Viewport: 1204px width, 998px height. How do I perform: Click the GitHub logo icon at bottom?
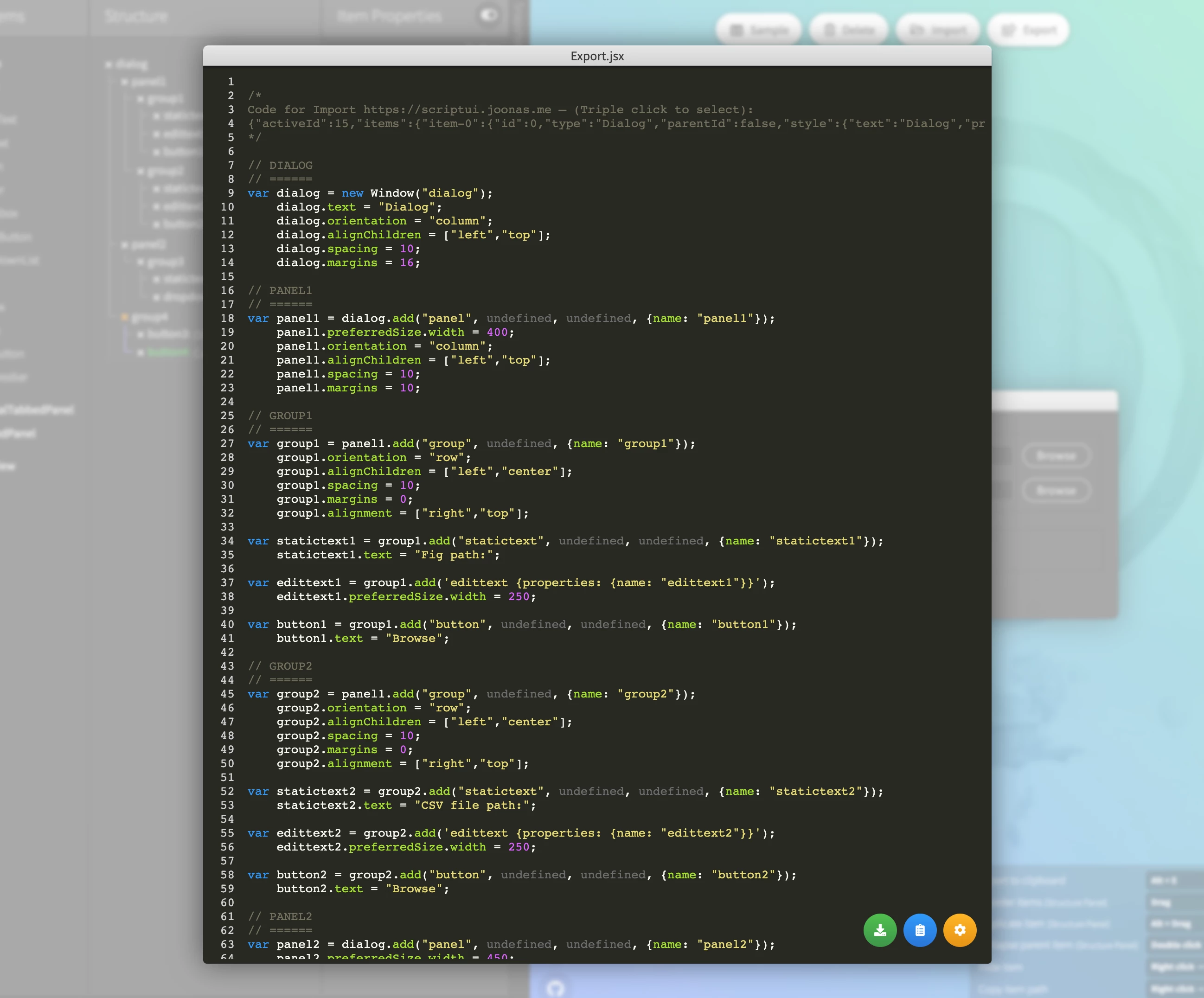tap(555, 987)
